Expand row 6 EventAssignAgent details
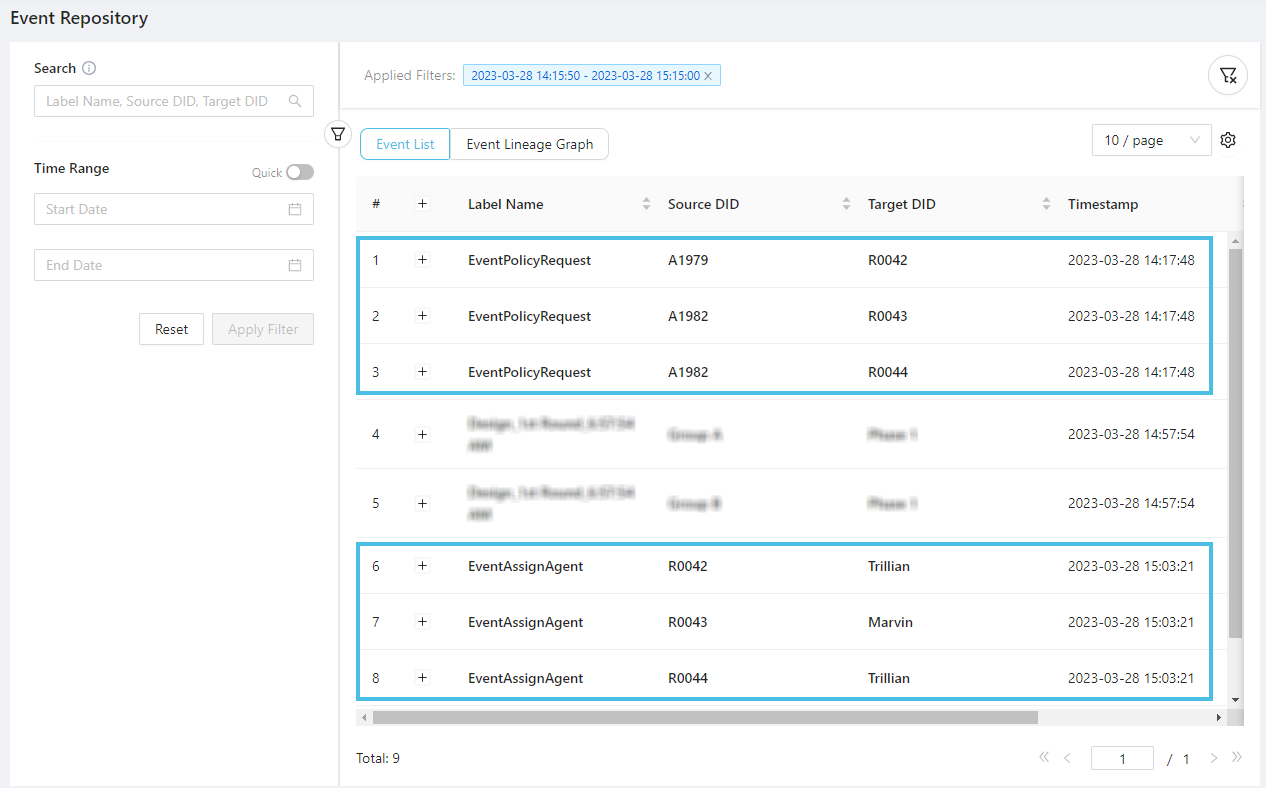1266x788 pixels. pos(422,566)
